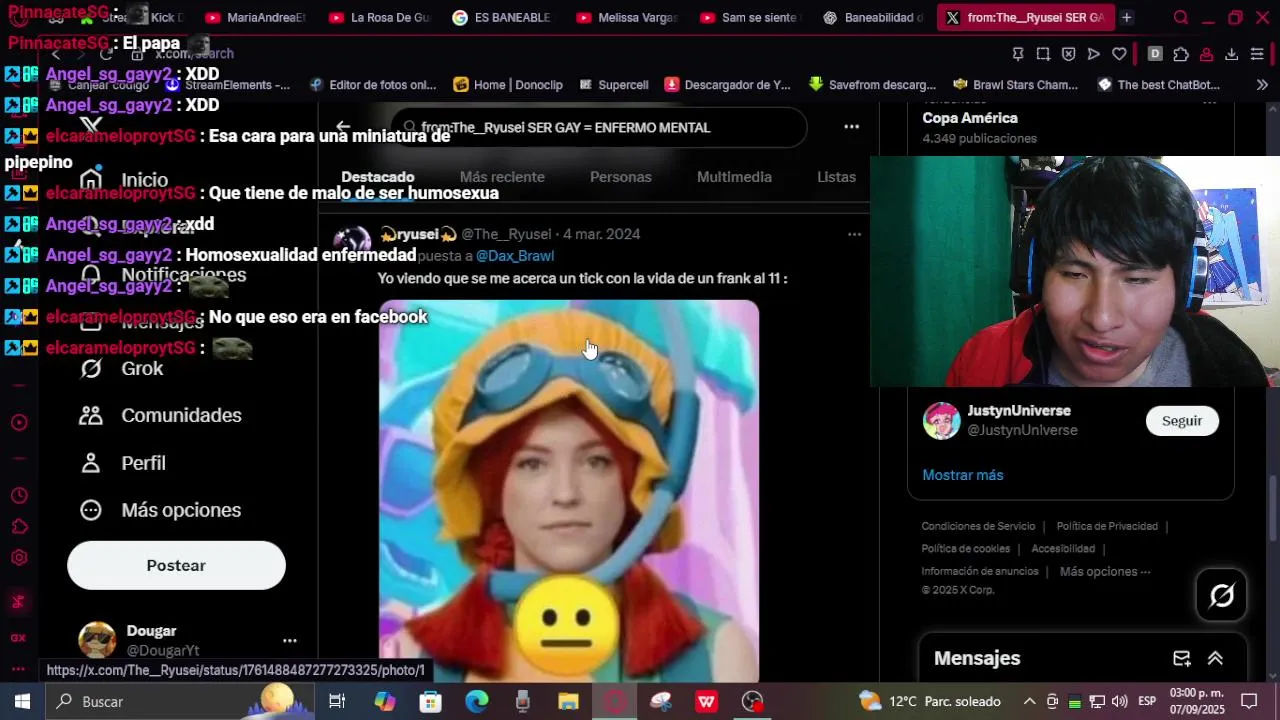Screen dimensions: 1280x720
Task: Open the Windows notification center icon
Action: (1249, 701)
